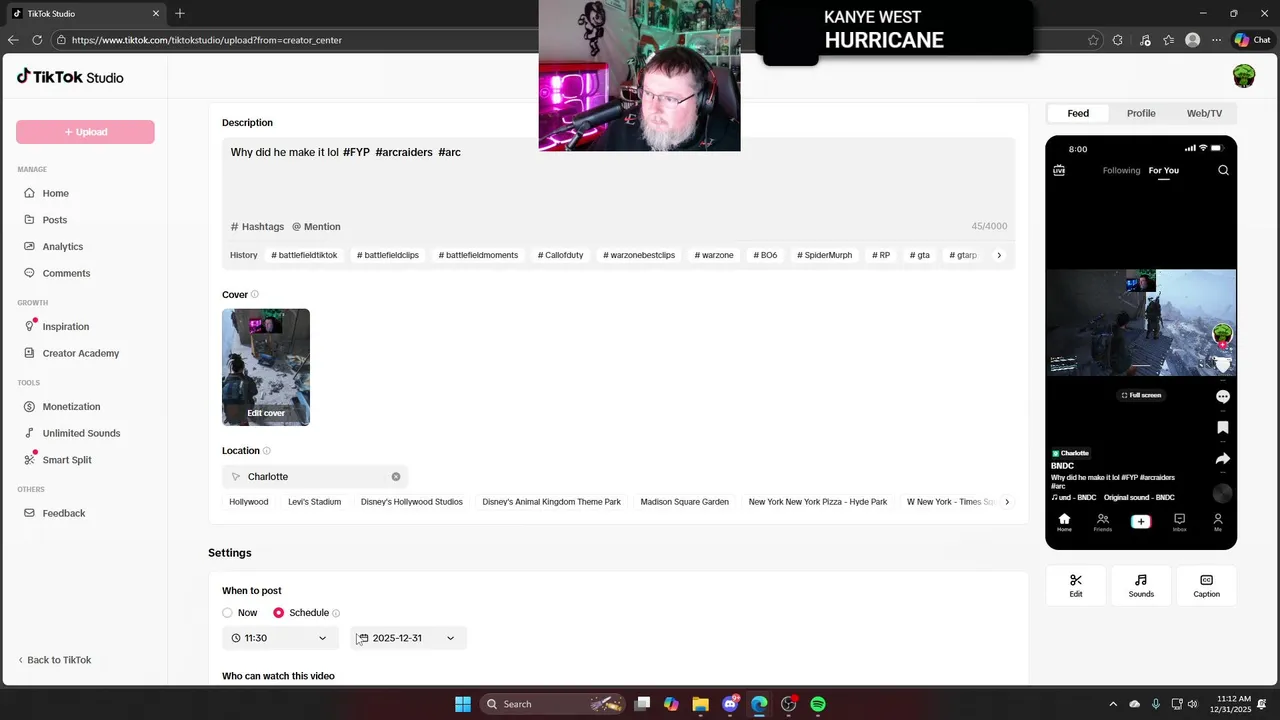1280x720 pixels.
Task: Click the Feedback envelope icon
Action: point(31,513)
